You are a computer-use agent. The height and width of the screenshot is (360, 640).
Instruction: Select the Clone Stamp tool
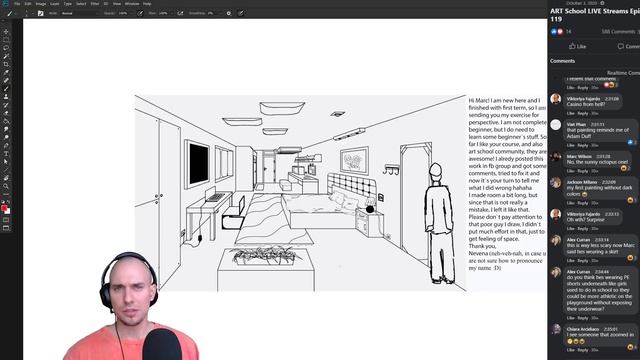click(6, 97)
